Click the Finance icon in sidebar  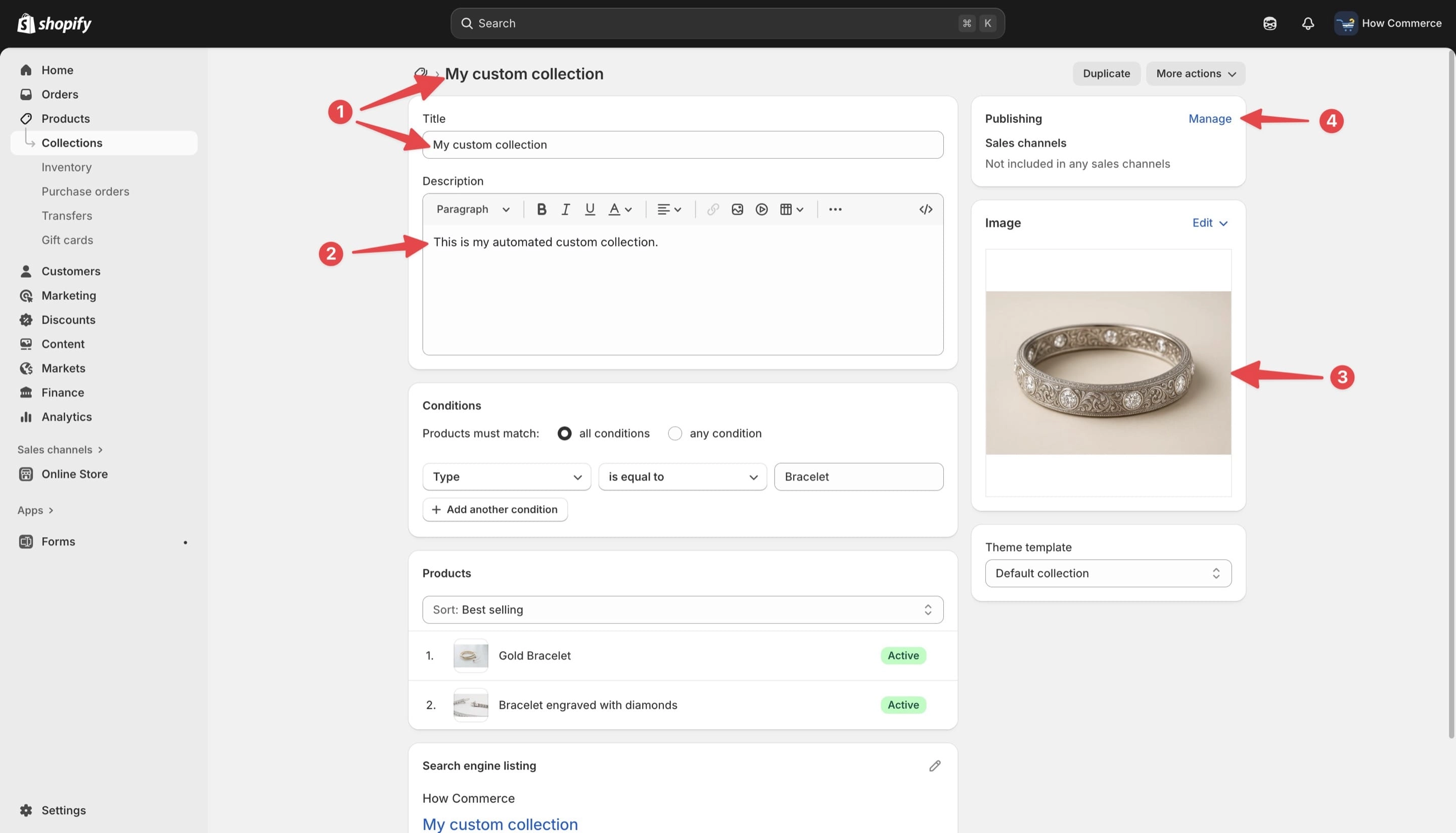click(x=26, y=392)
